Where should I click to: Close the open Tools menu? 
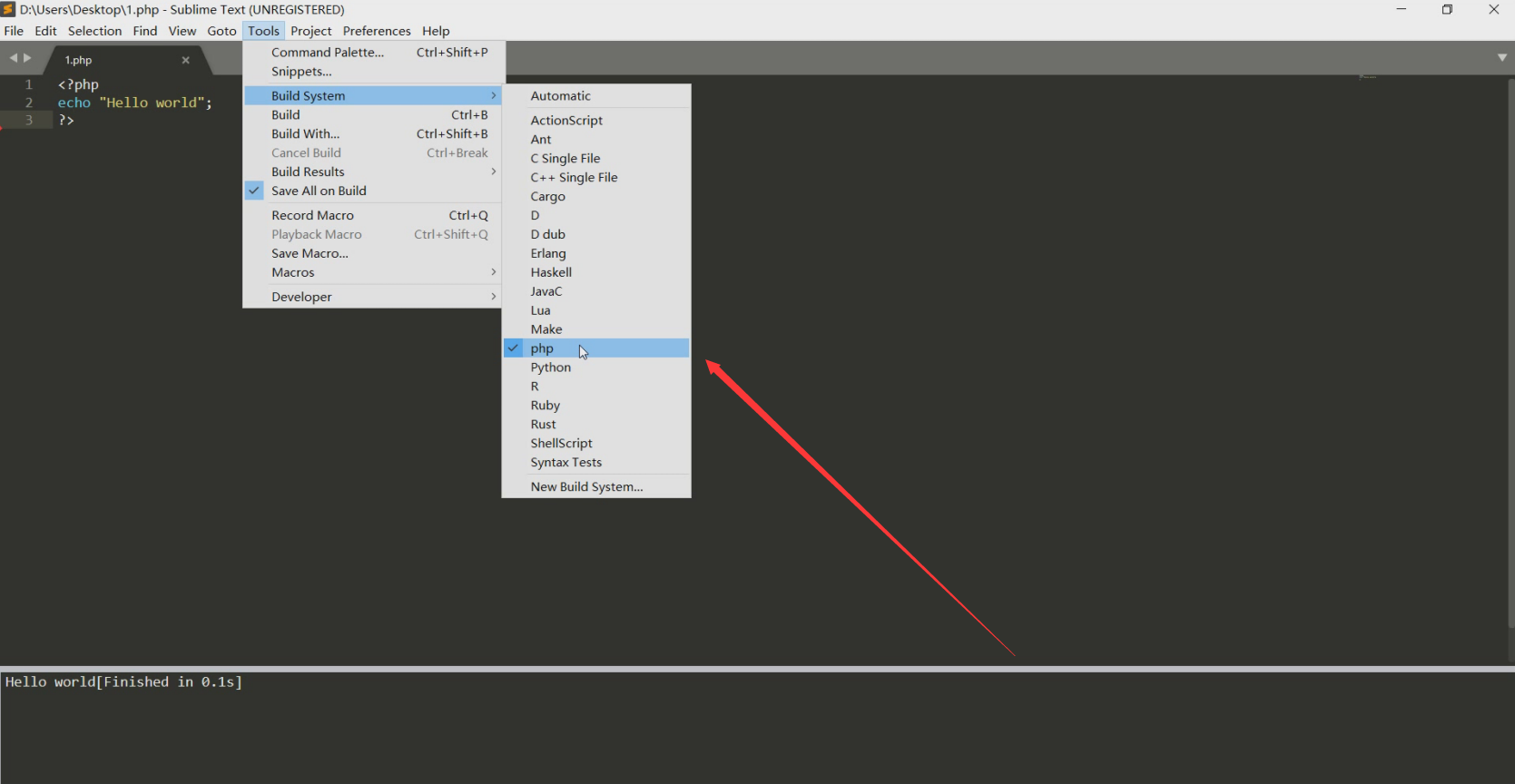pos(263,31)
